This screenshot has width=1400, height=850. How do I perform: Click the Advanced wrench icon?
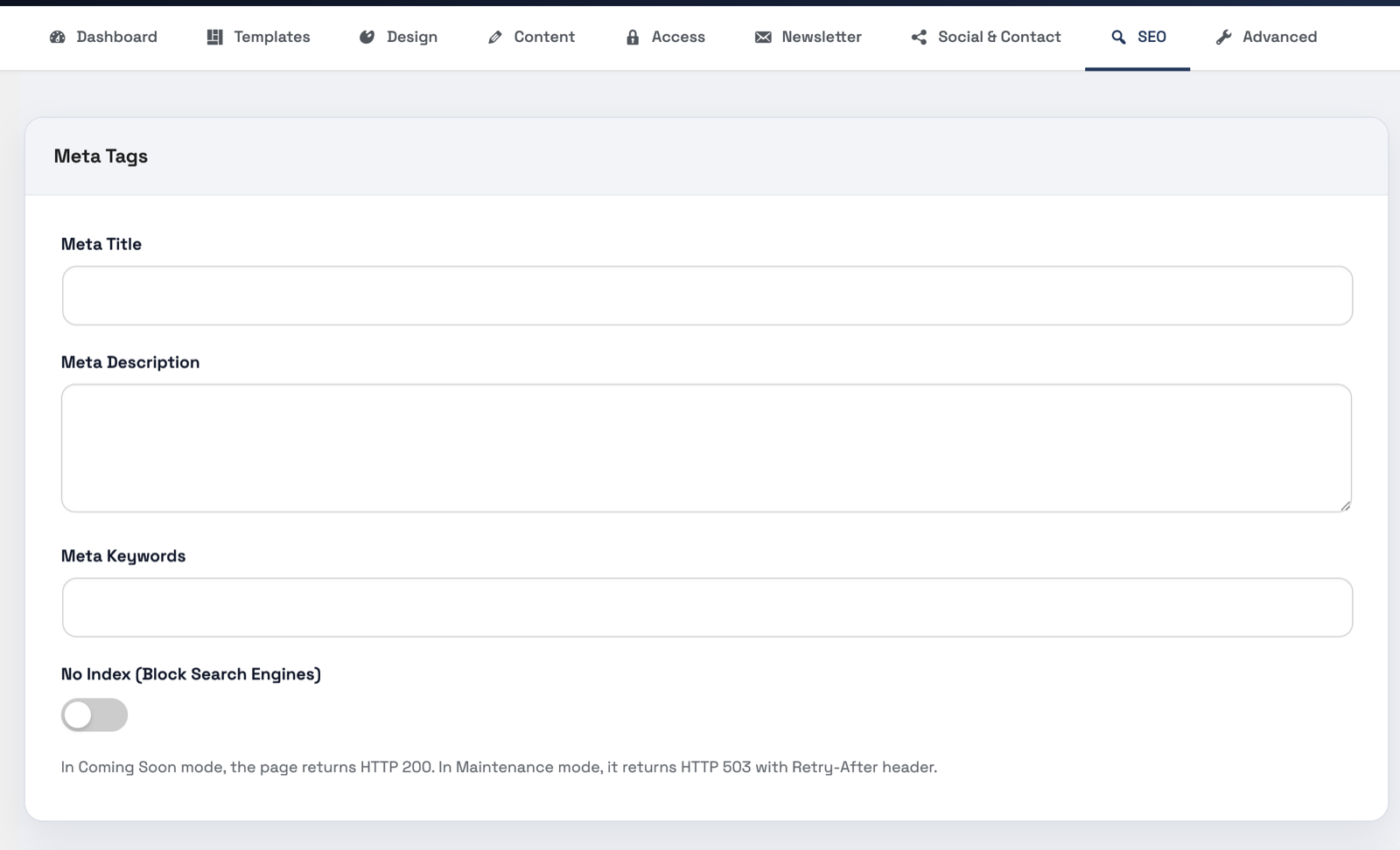1222,37
